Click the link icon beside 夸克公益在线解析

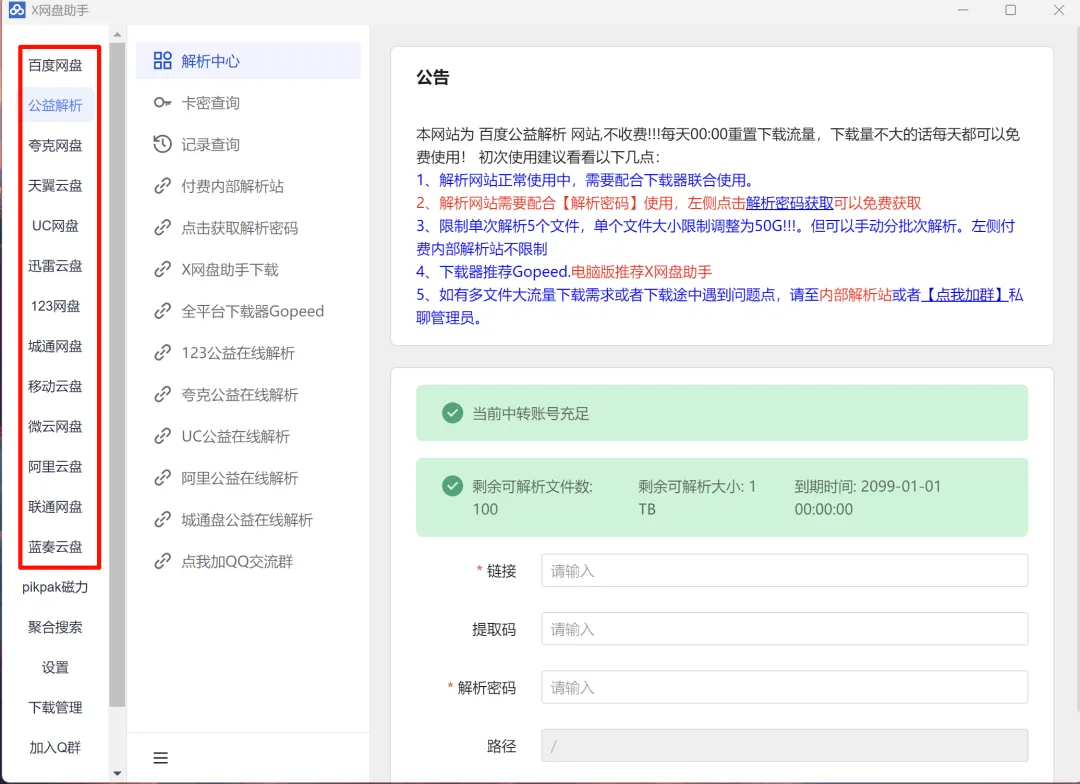click(163, 394)
